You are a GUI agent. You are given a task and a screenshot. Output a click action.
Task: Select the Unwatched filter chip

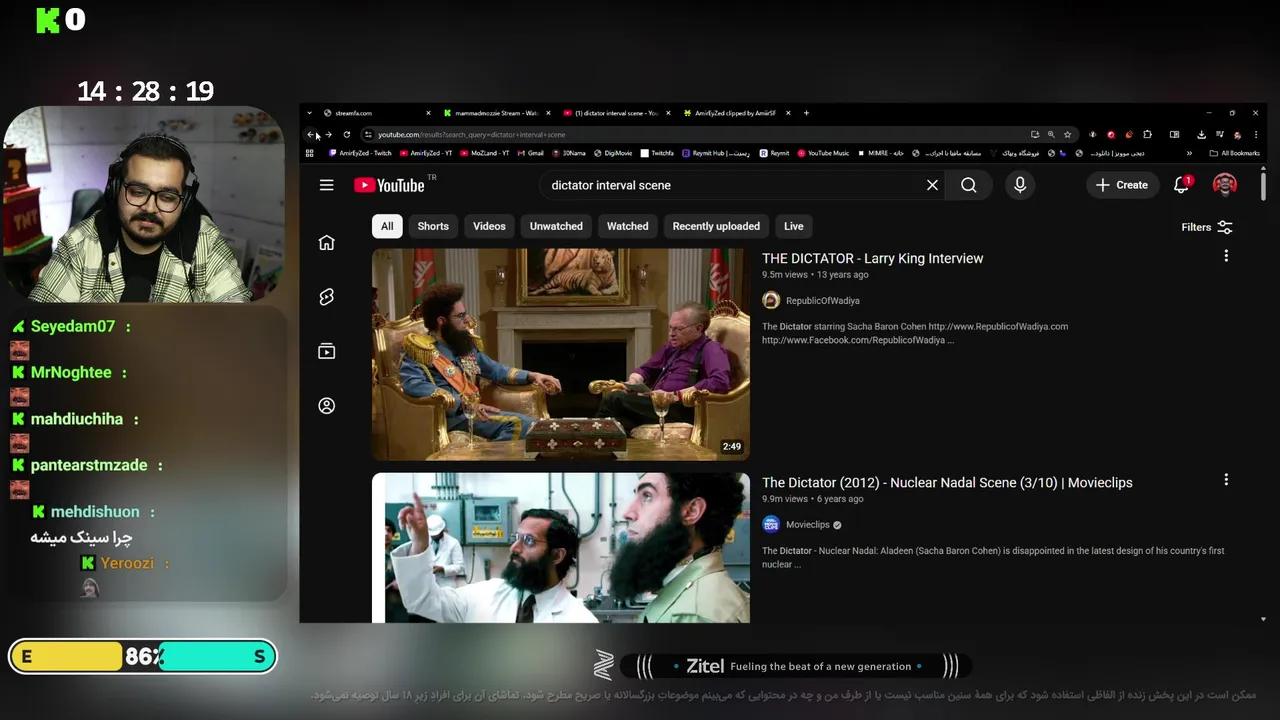pyautogui.click(x=556, y=226)
